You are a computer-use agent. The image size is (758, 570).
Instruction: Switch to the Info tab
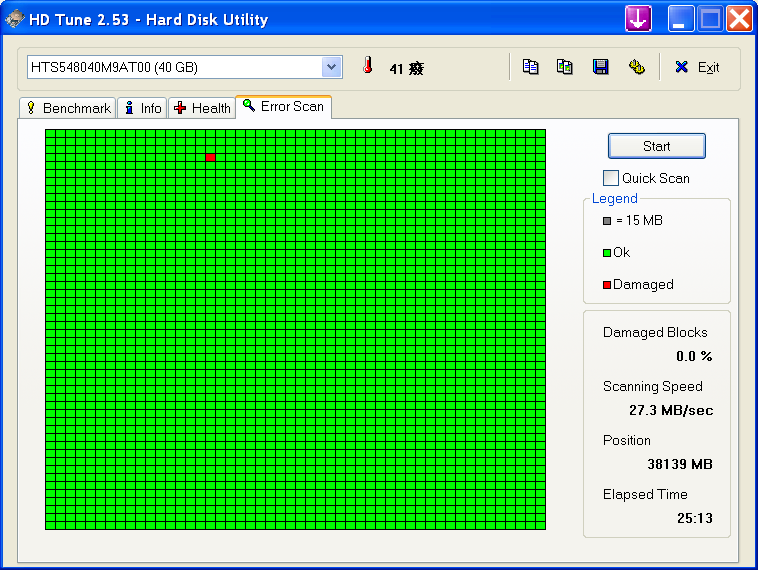143,108
